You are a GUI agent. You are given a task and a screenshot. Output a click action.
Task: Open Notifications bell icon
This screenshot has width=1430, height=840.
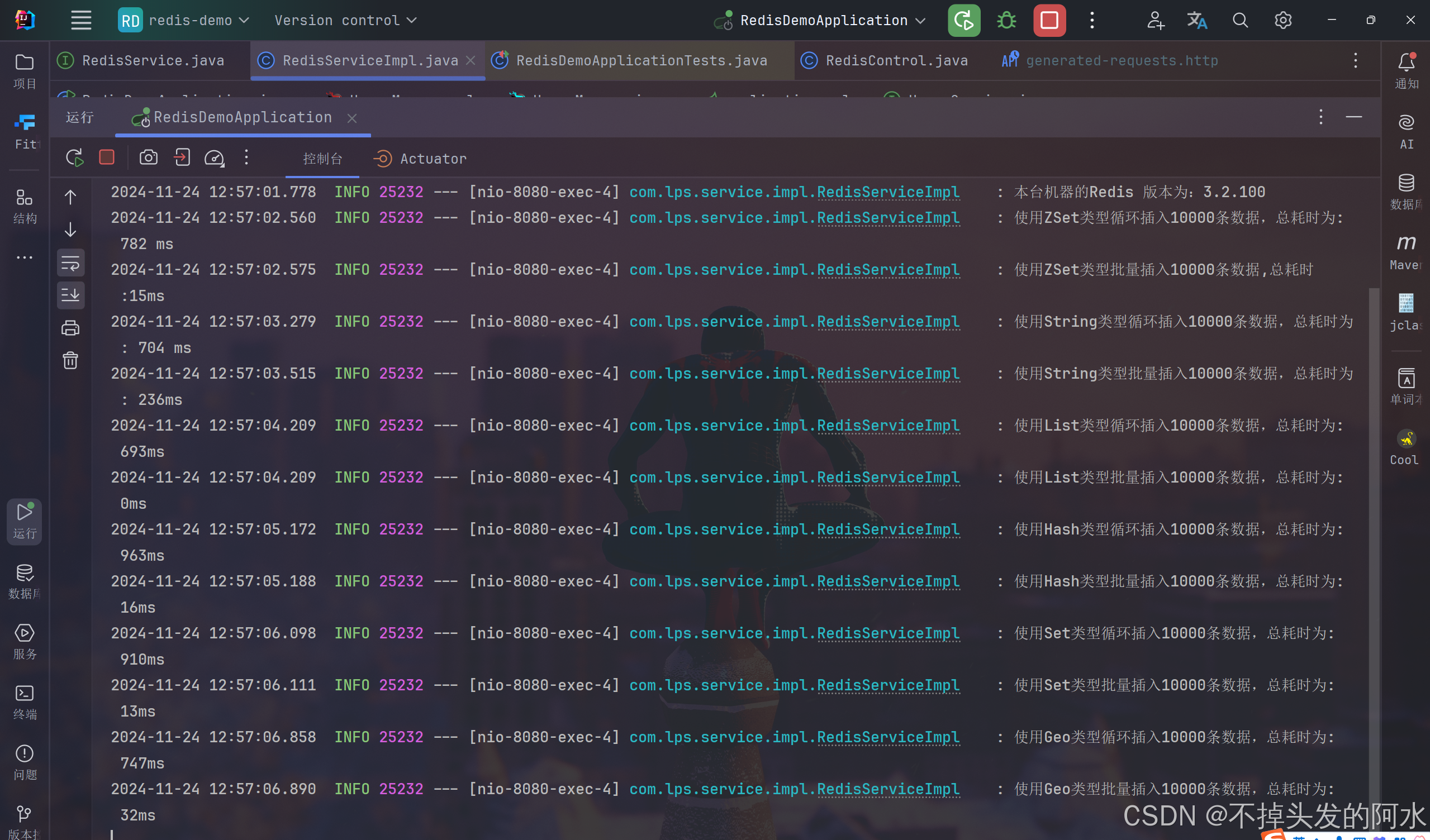pos(1406,71)
